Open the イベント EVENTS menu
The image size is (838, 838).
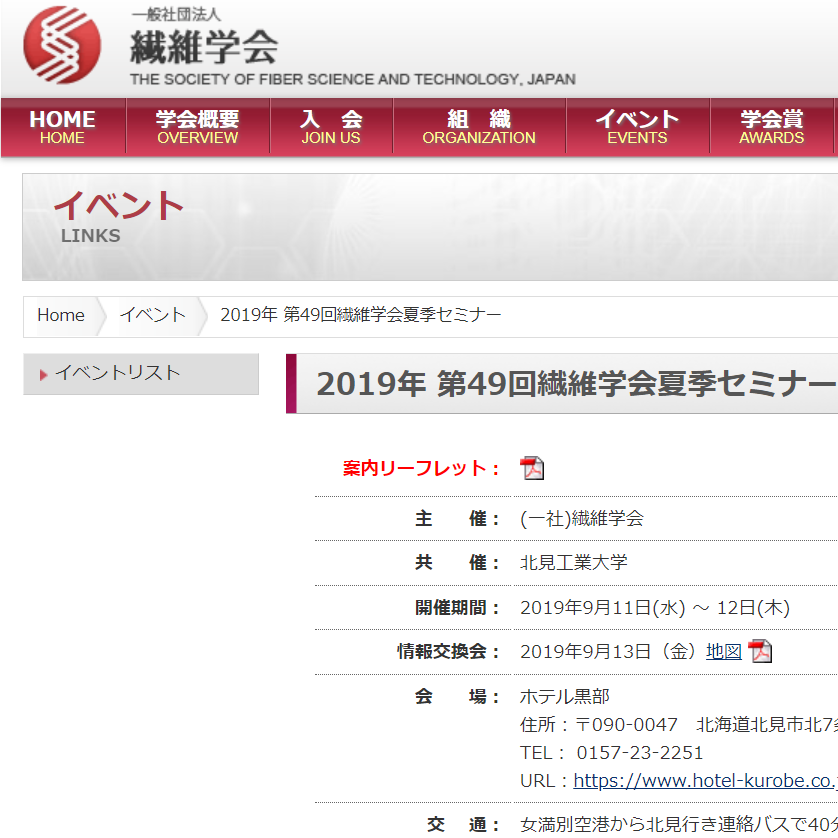coord(638,126)
